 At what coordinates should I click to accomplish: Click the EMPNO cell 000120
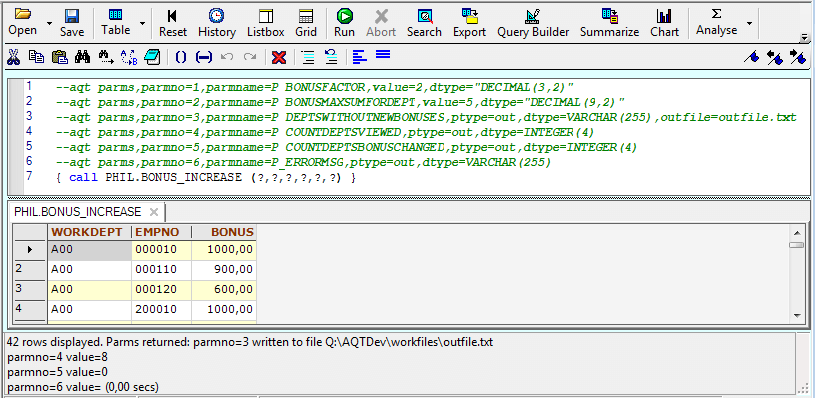coord(162,290)
